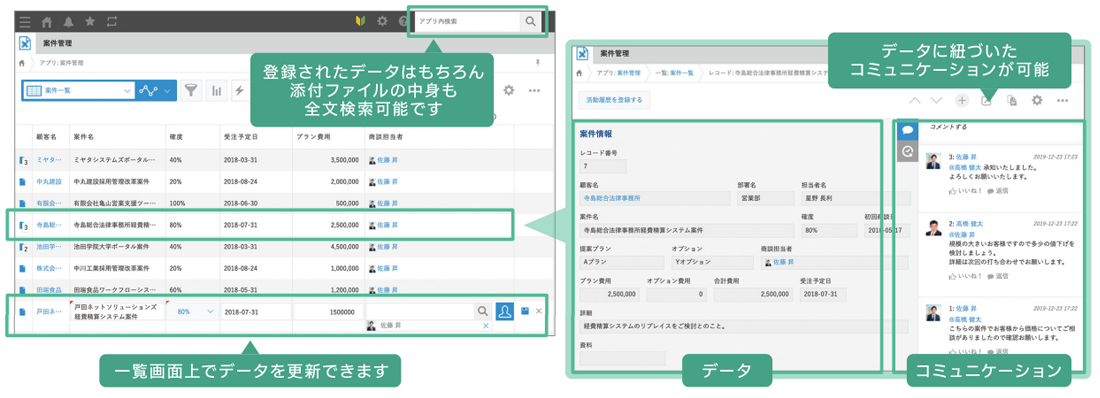Click the switch arrows icon in the dark header
Screen dimensions: 1100x398
(x=112, y=22)
